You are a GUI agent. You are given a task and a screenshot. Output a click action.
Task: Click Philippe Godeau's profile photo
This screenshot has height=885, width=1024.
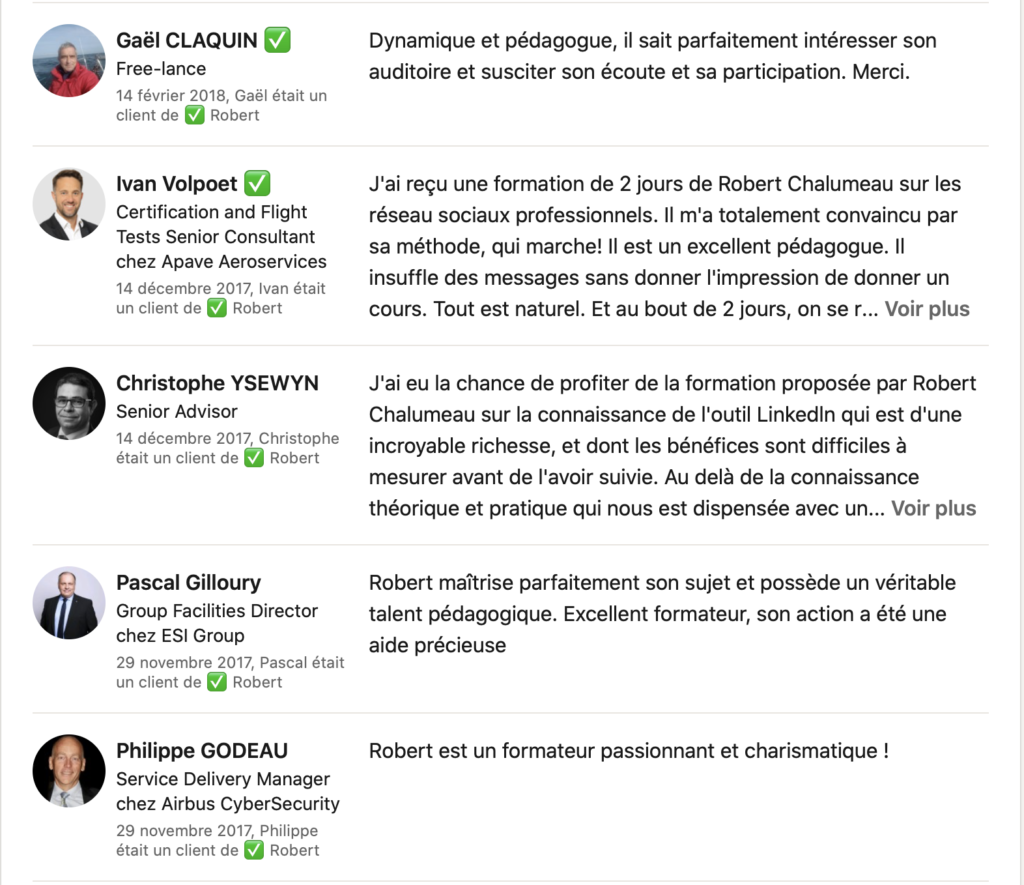pyautogui.click(x=69, y=771)
